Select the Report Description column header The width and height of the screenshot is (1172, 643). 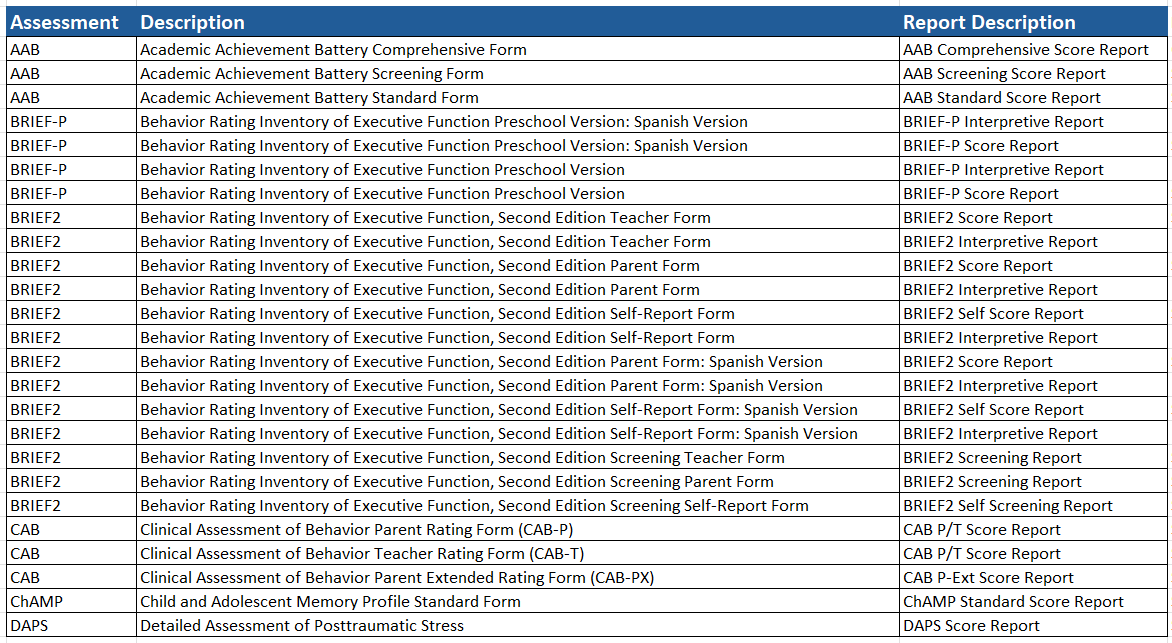tap(1033, 22)
